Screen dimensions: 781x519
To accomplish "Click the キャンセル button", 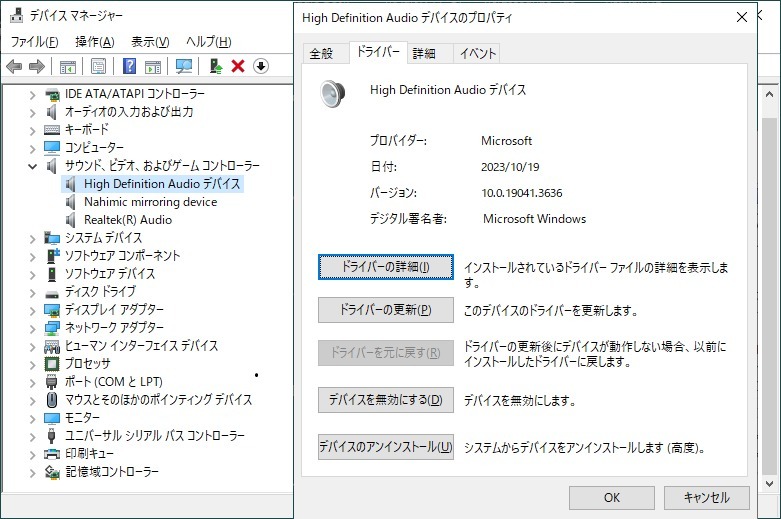I will click(706, 498).
